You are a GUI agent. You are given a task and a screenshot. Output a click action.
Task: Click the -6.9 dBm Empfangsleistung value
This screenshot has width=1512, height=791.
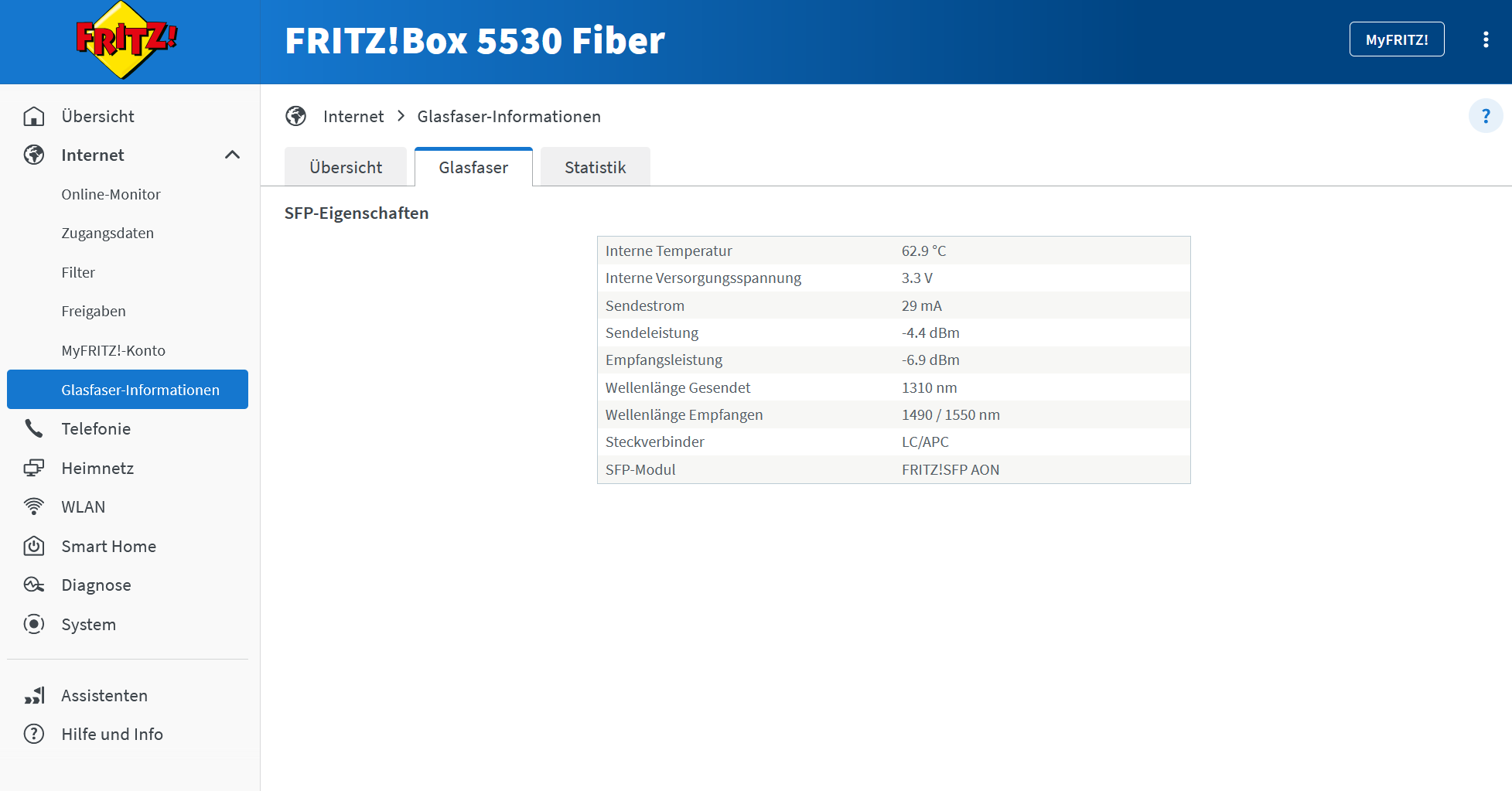pos(930,360)
